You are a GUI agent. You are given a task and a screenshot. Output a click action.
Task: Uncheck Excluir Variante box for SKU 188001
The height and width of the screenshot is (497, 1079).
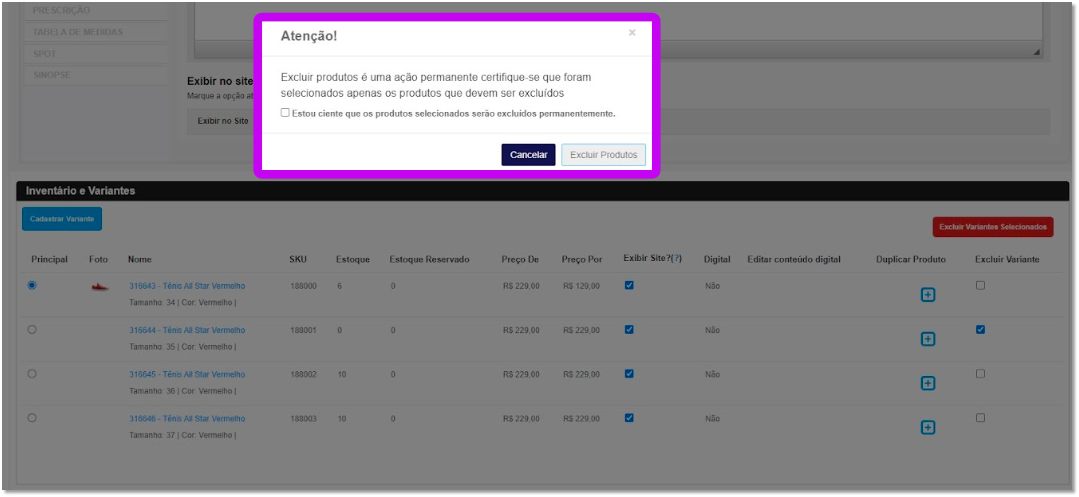coord(981,330)
